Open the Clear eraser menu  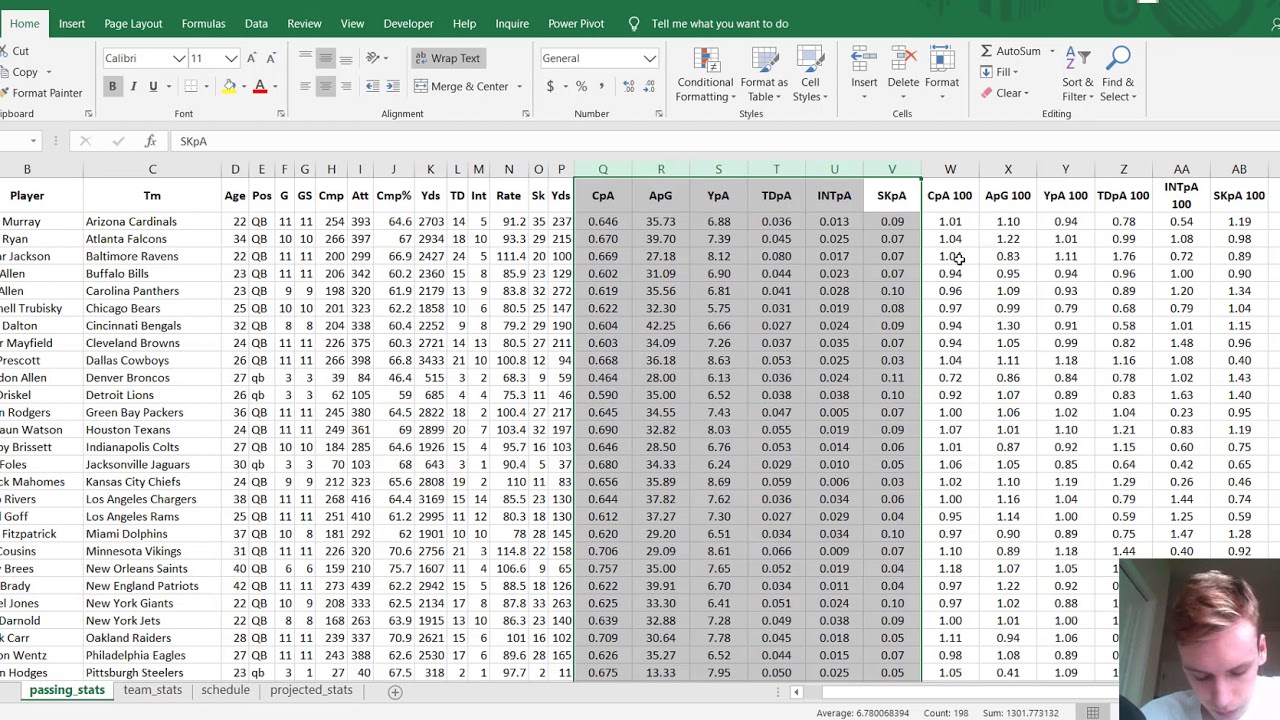click(x=1004, y=93)
